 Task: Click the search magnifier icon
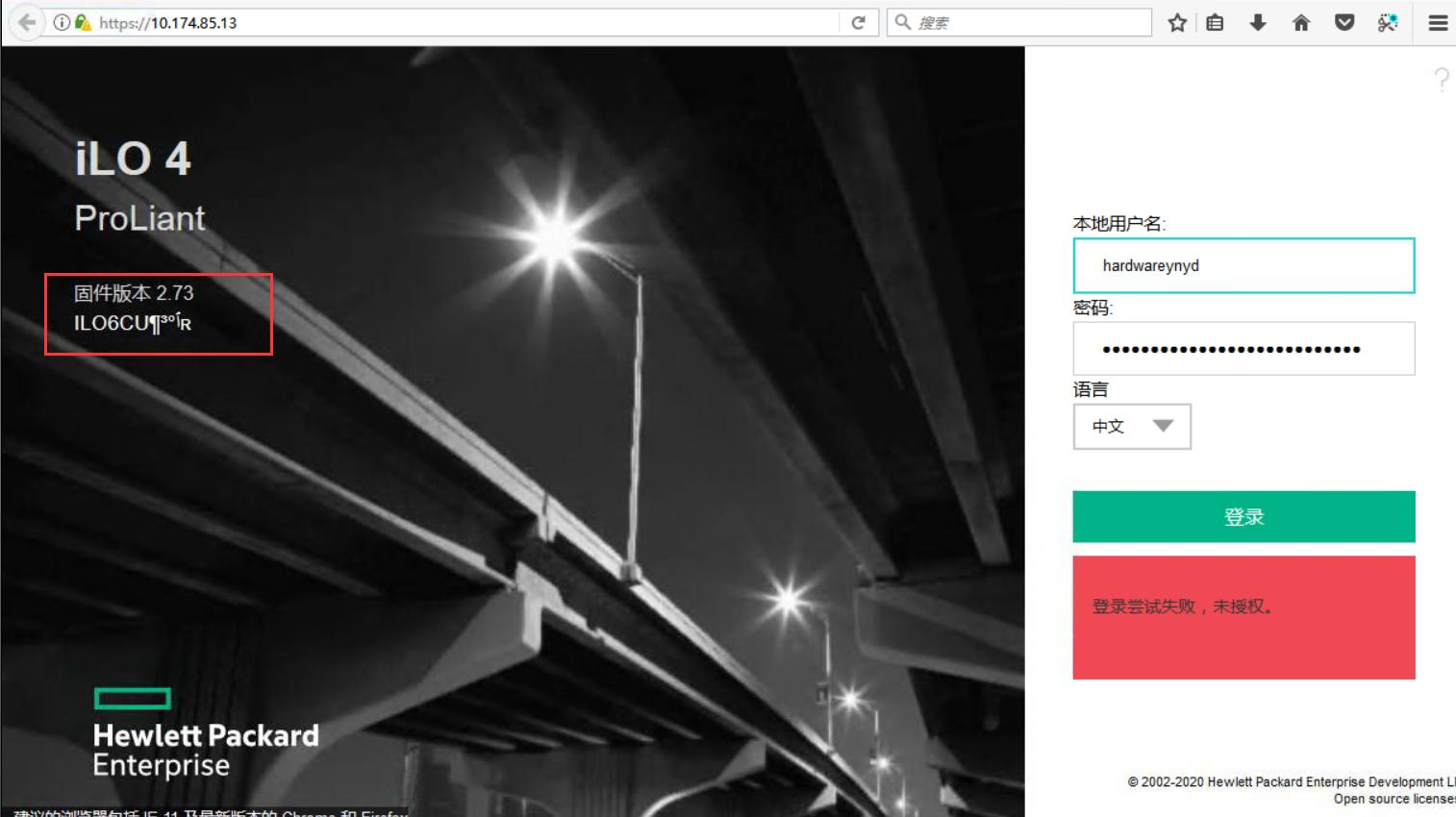[903, 22]
